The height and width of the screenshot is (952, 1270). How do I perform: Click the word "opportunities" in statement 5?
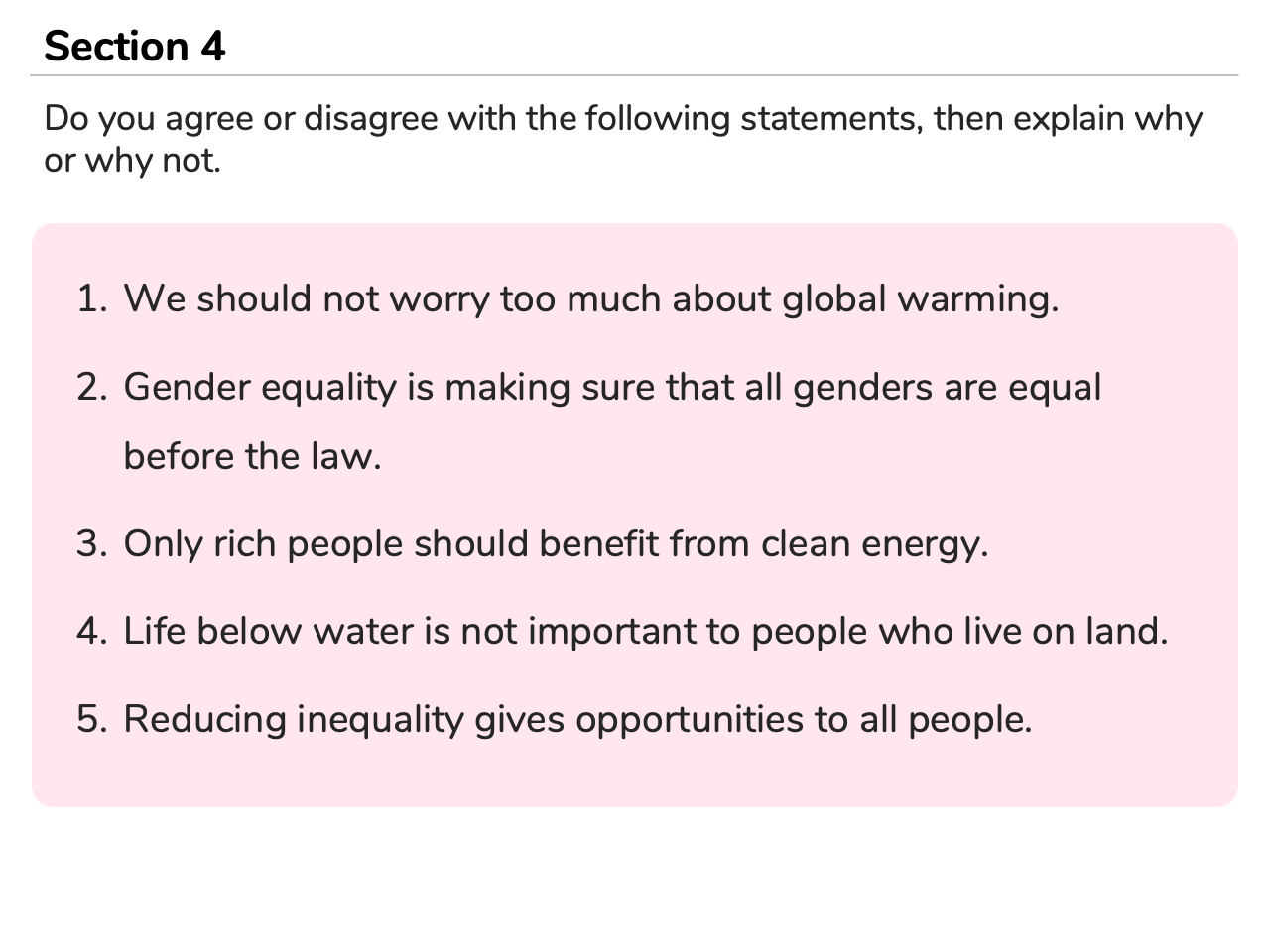point(689,719)
